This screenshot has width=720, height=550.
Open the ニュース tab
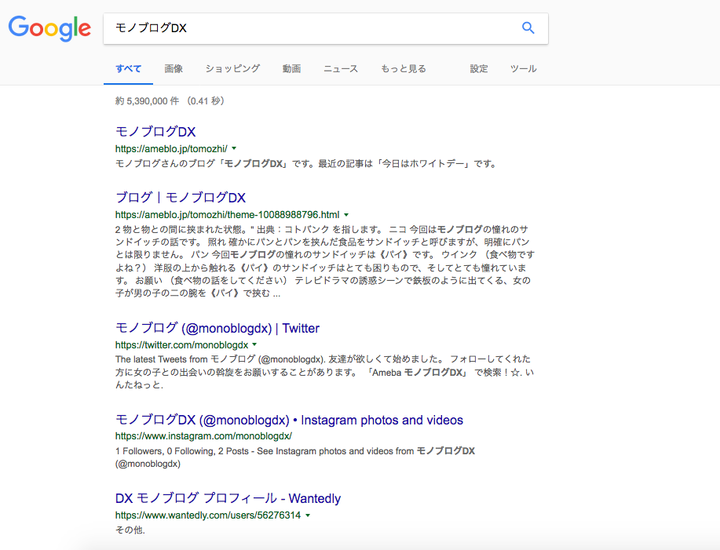coord(340,69)
